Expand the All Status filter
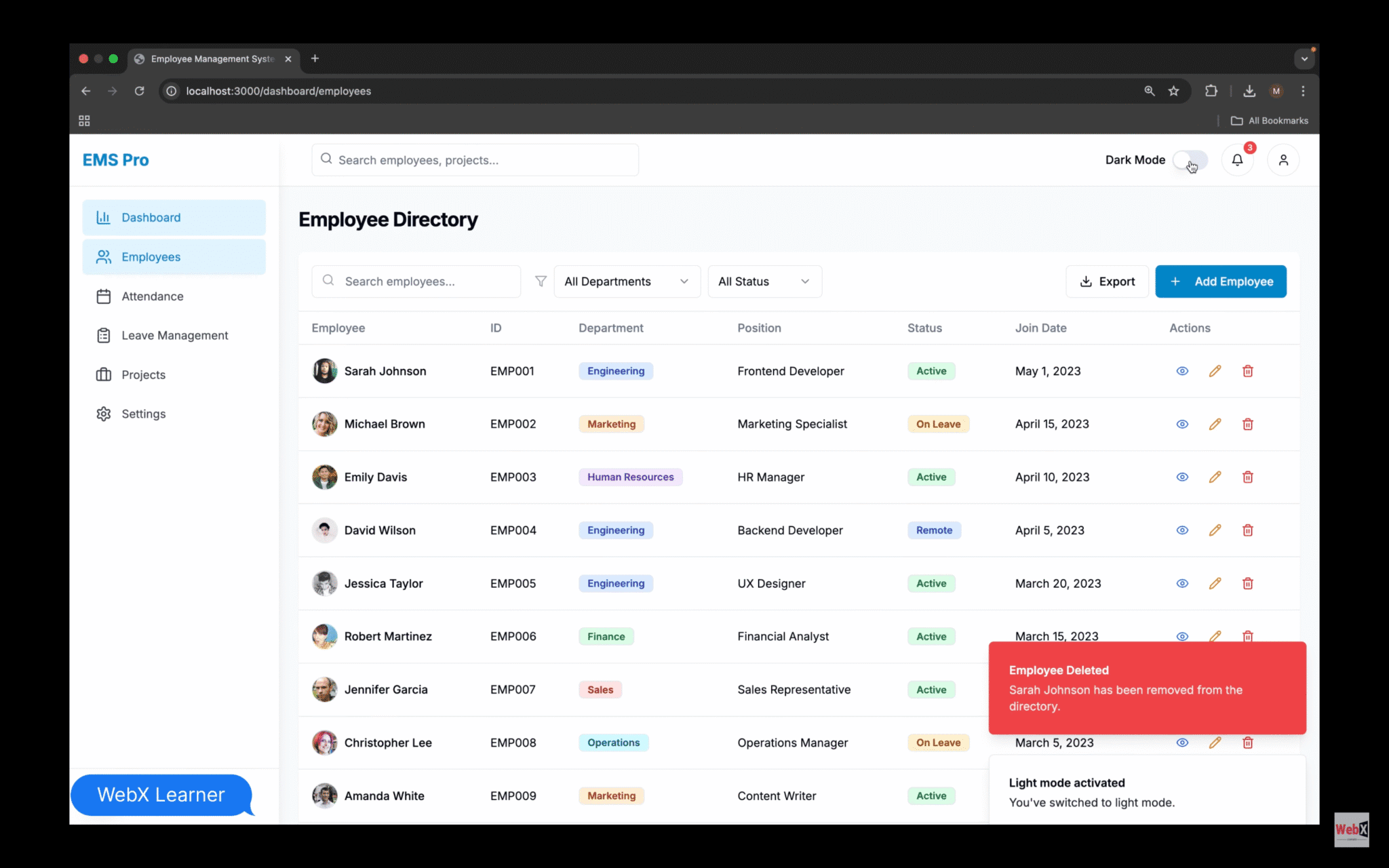The width and height of the screenshot is (1389, 868). tap(764, 281)
